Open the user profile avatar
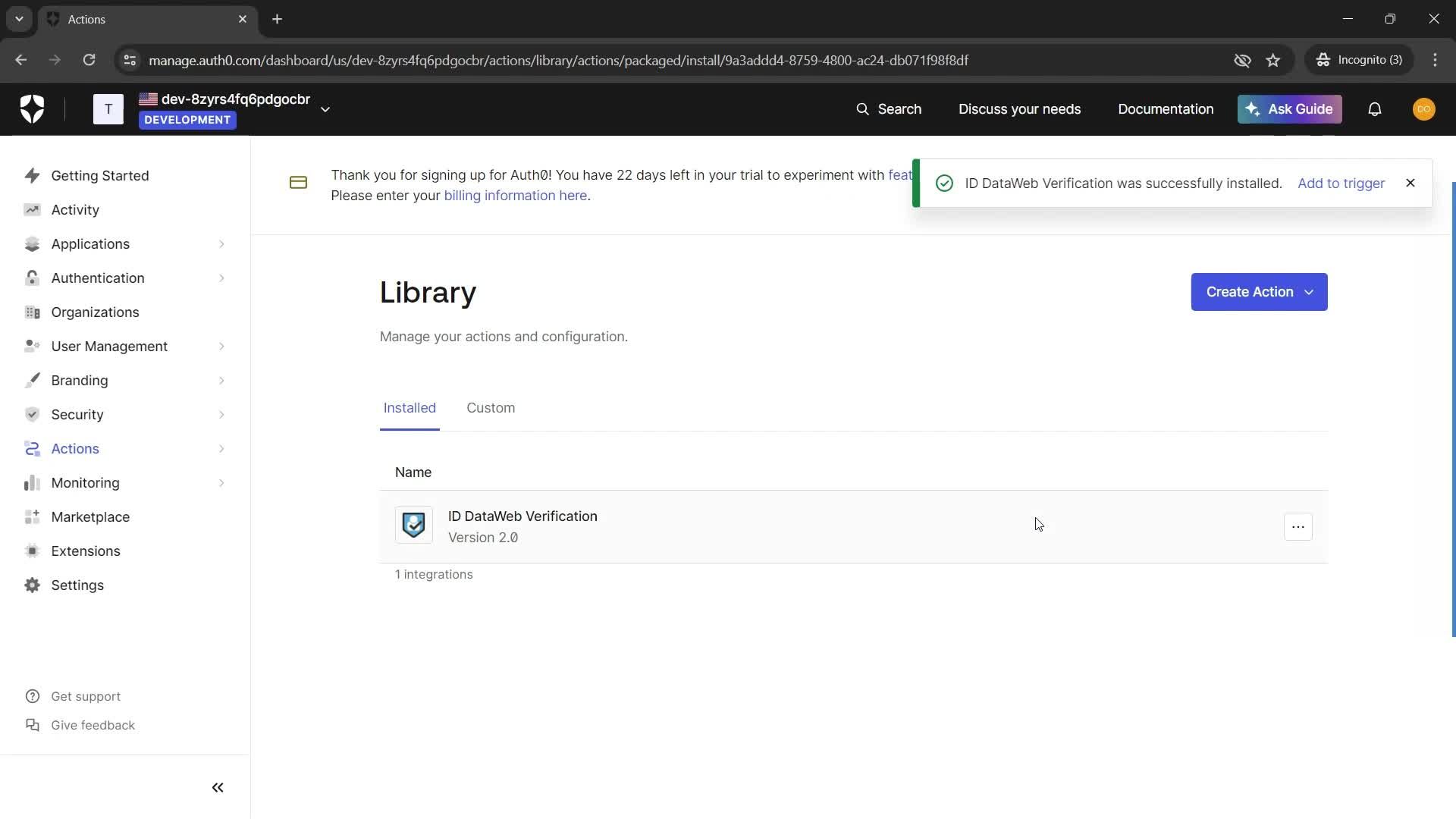 (1424, 109)
